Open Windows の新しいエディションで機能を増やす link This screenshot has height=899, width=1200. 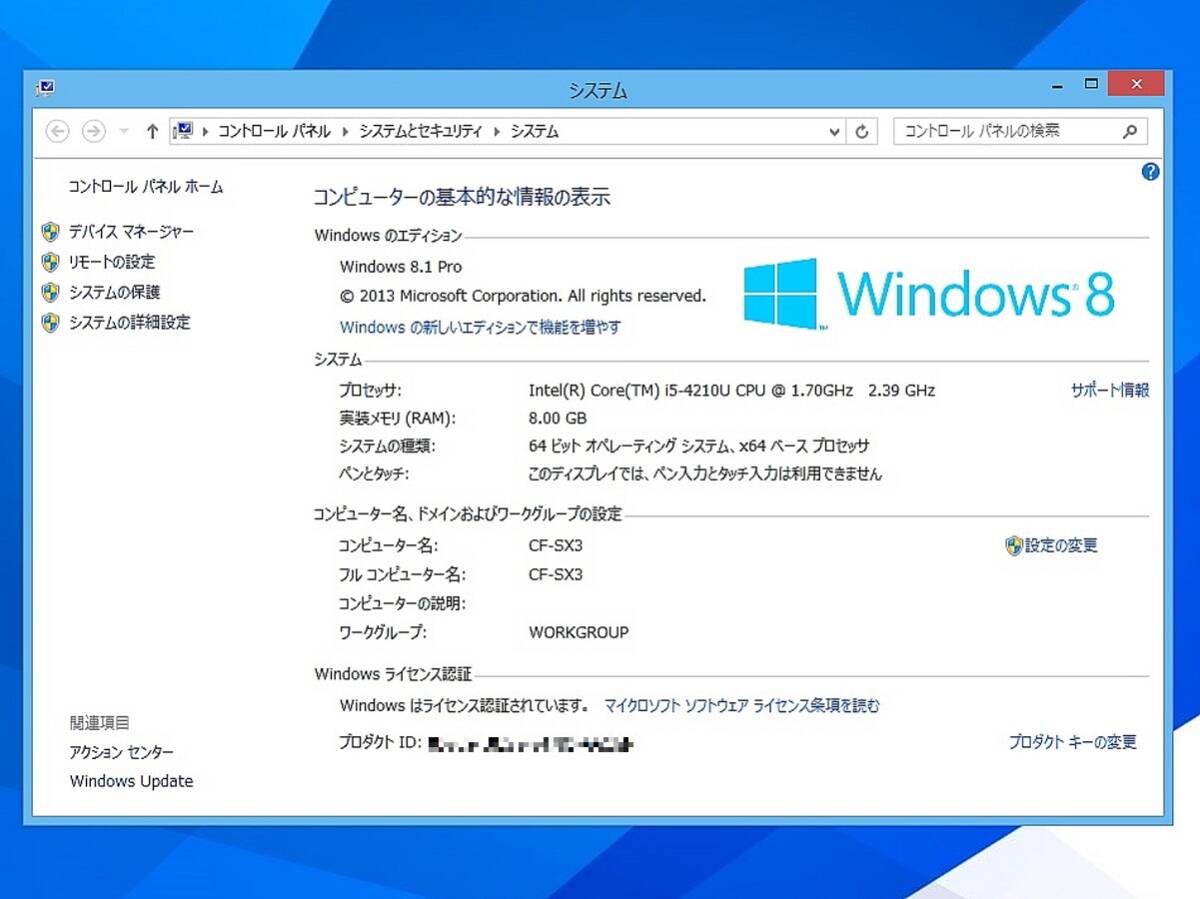480,327
